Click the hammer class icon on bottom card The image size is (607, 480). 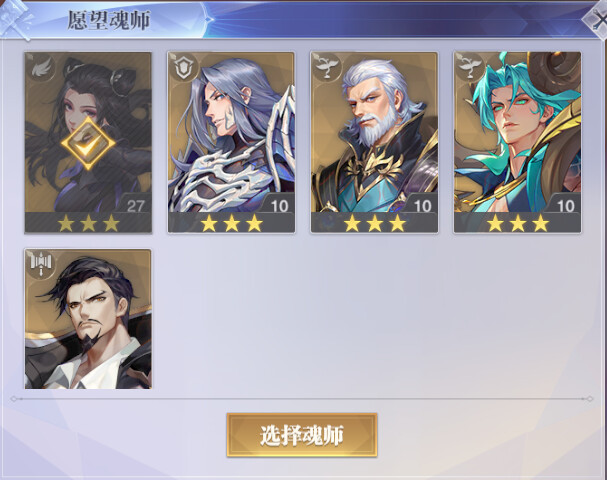[x=41, y=264]
